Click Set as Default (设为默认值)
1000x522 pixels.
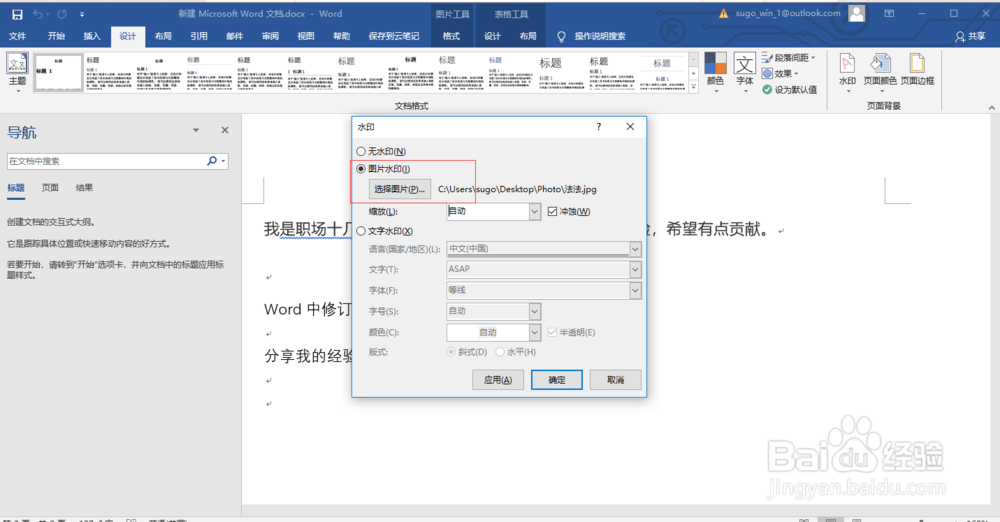coord(790,90)
